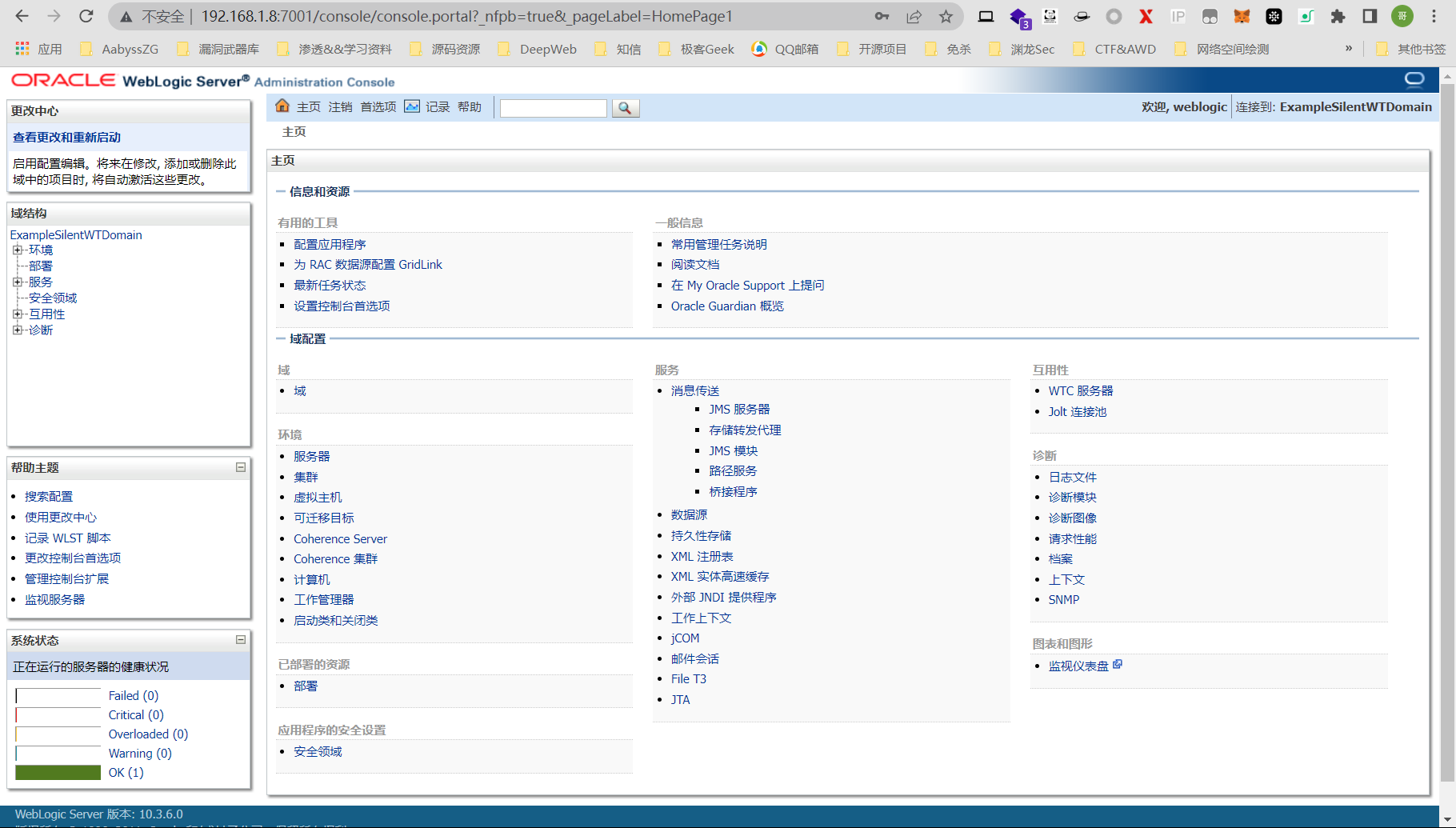Open the browser side panel icon

pos(1370,16)
